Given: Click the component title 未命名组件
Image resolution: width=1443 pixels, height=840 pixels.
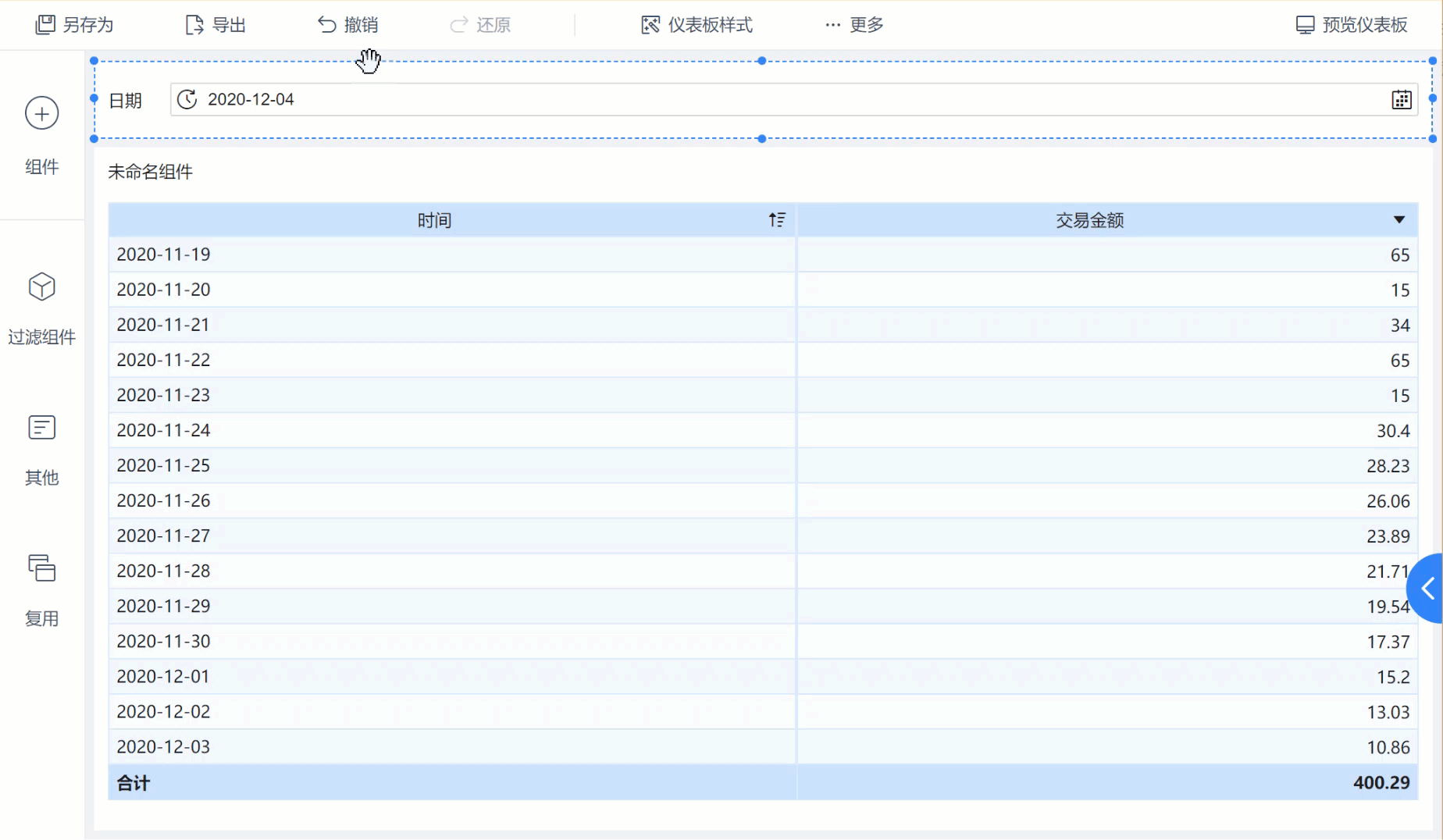Looking at the screenshot, I should coord(150,172).
